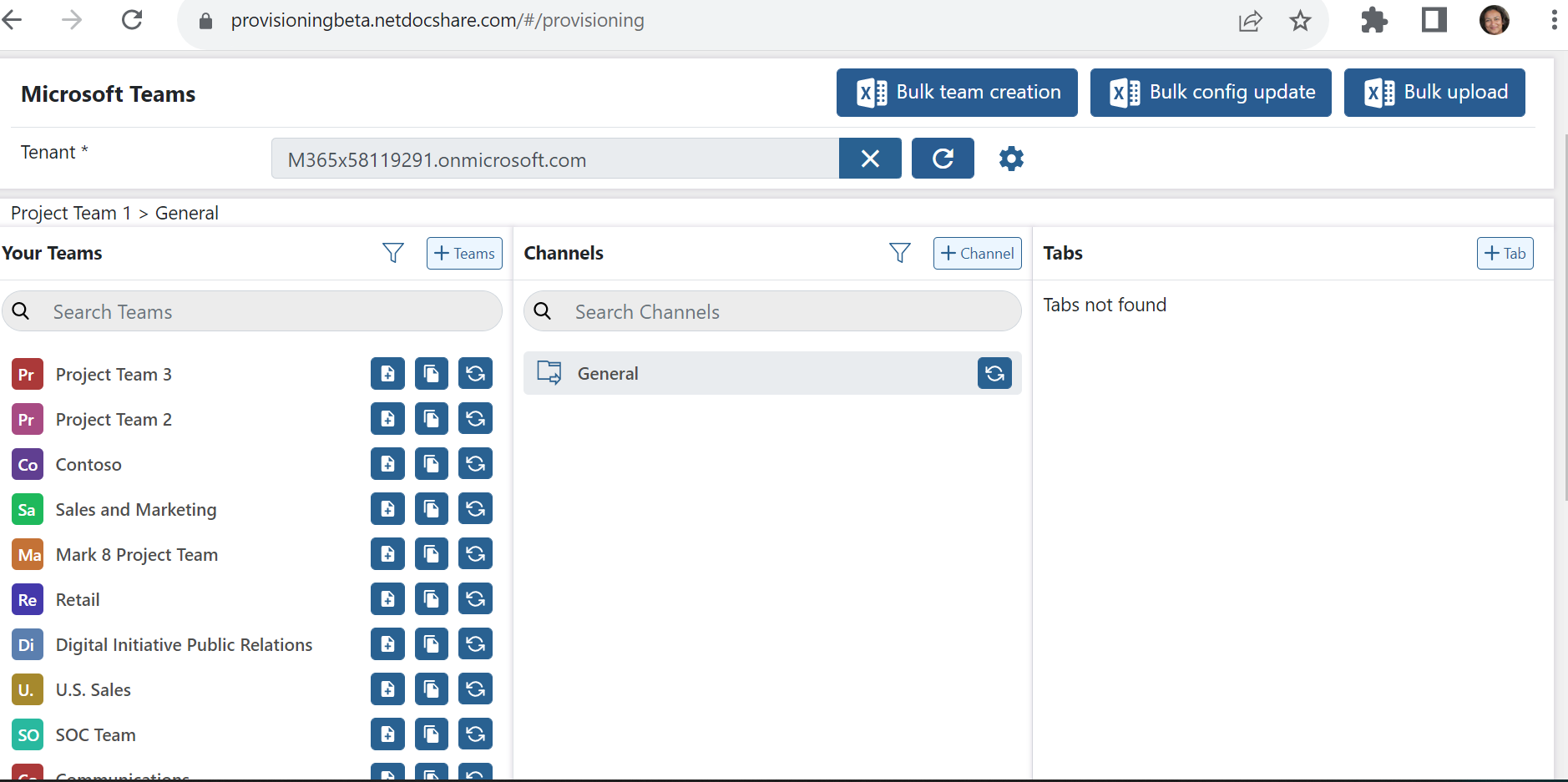The width and height of the screenshot is (1568, 782).
Task: Click copy icon for Sales and Marketing
Action: coord(432,509)
